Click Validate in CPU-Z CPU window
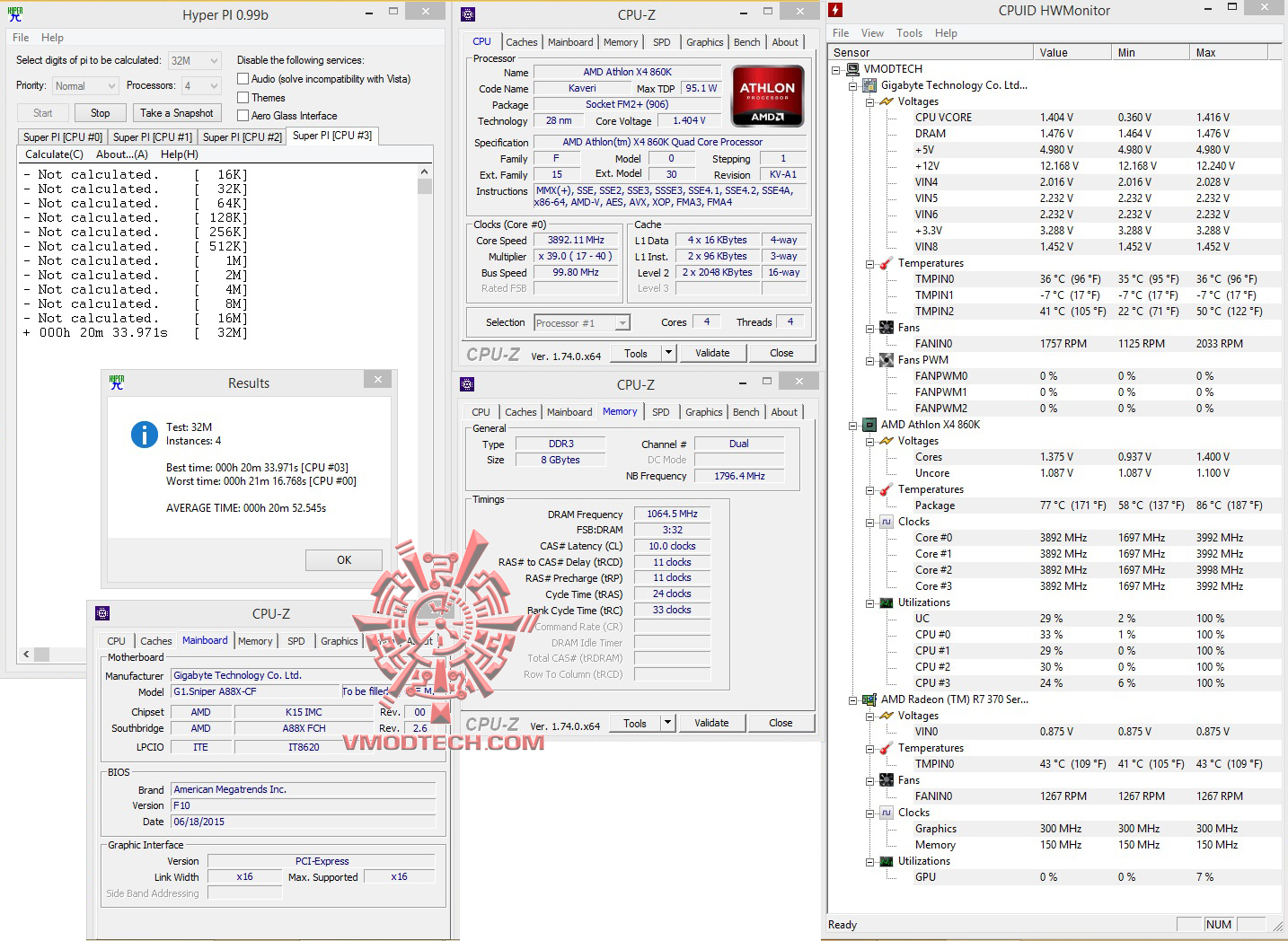1288x941 pixels. tap(712, 353)
